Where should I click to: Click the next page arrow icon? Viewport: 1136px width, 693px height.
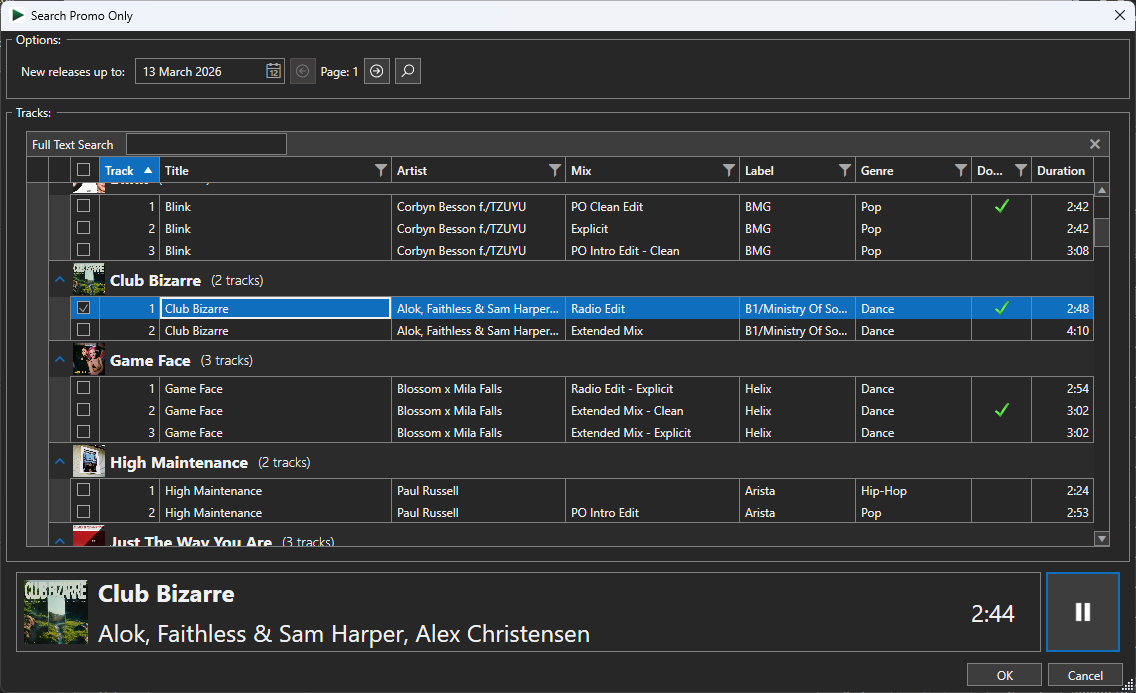(376, 71)
